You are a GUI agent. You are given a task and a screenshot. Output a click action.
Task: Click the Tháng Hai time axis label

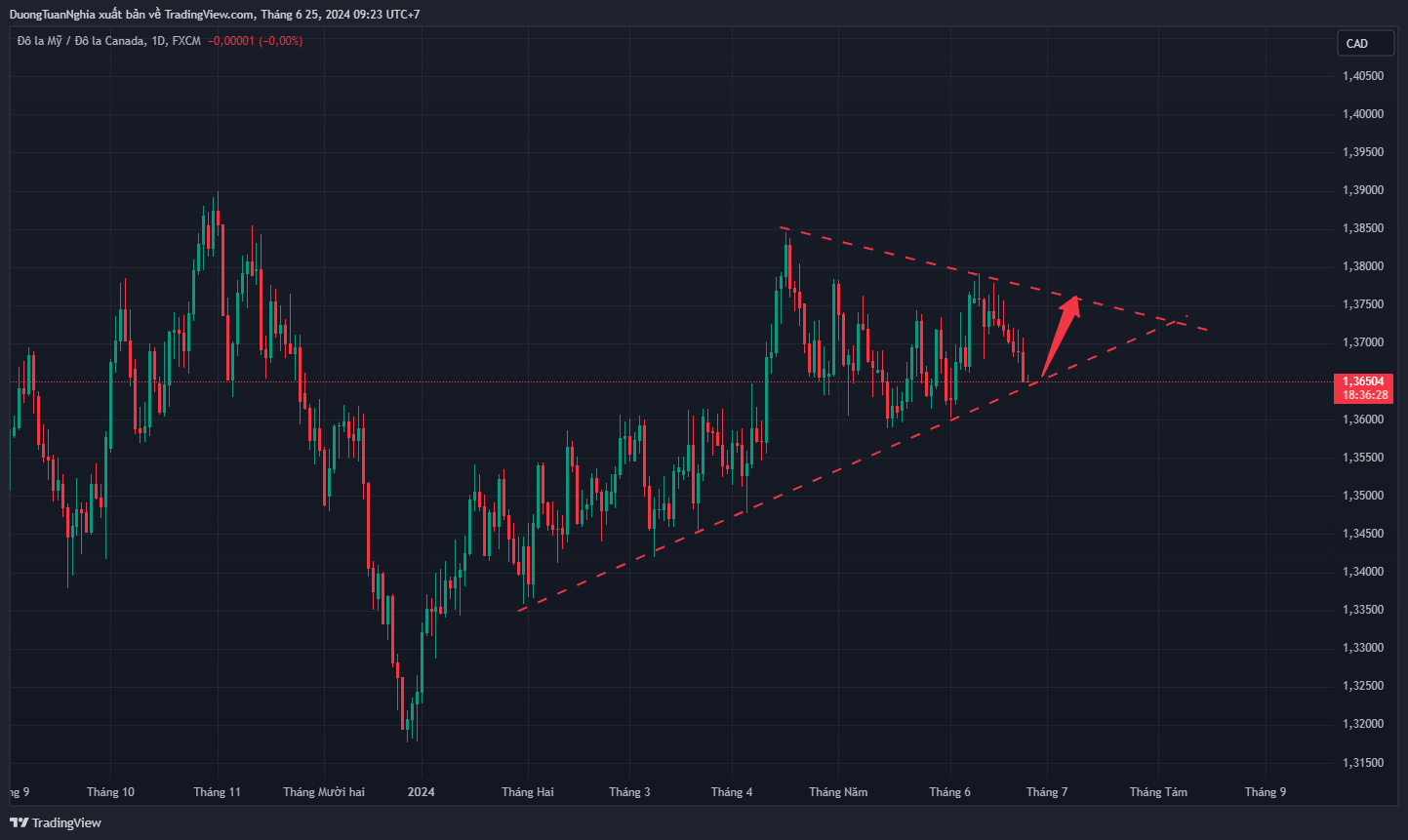[528, 792]
